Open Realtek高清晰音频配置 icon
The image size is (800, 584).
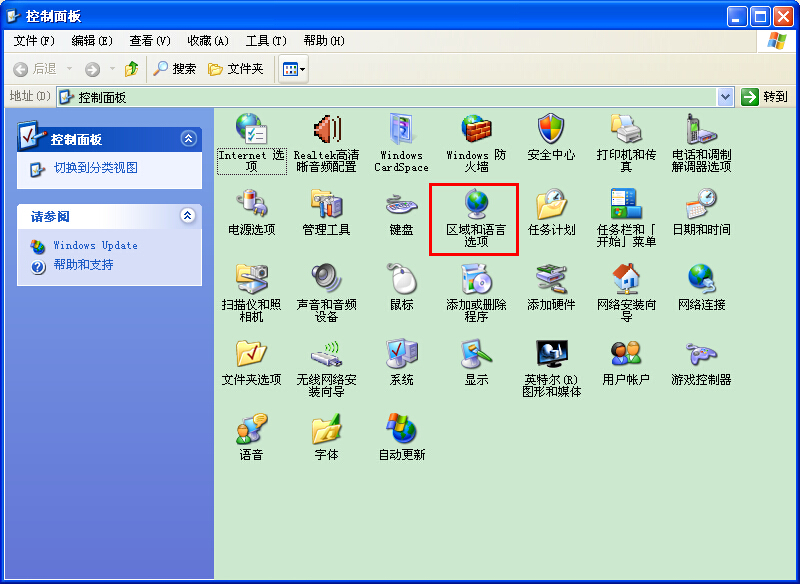coord(327,129)
